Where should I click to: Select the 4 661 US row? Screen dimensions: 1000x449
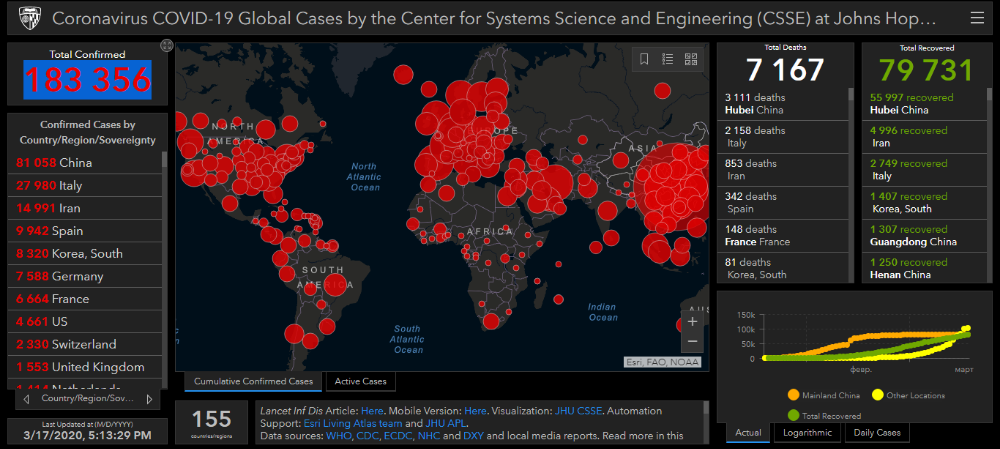point(85,321)
